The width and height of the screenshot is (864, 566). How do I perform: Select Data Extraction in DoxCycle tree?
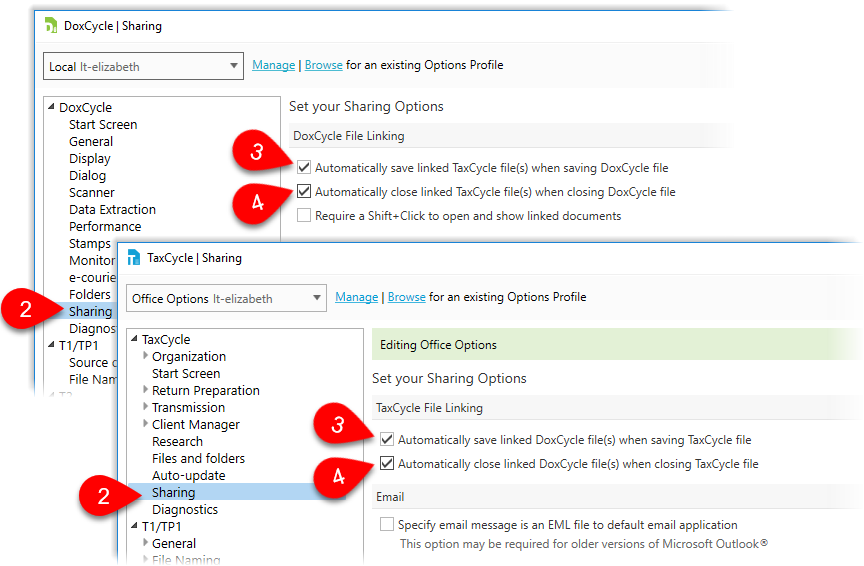coord(112,209)
